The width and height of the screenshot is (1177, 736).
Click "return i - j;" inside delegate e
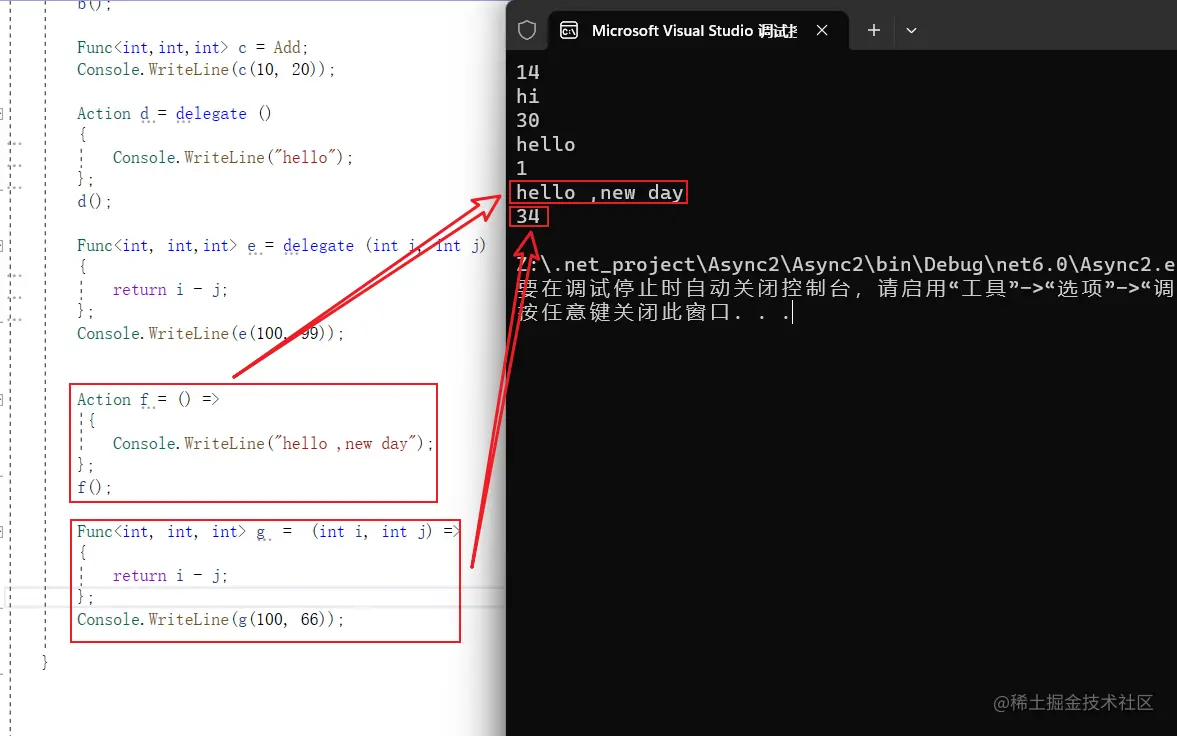coord(170,290)
